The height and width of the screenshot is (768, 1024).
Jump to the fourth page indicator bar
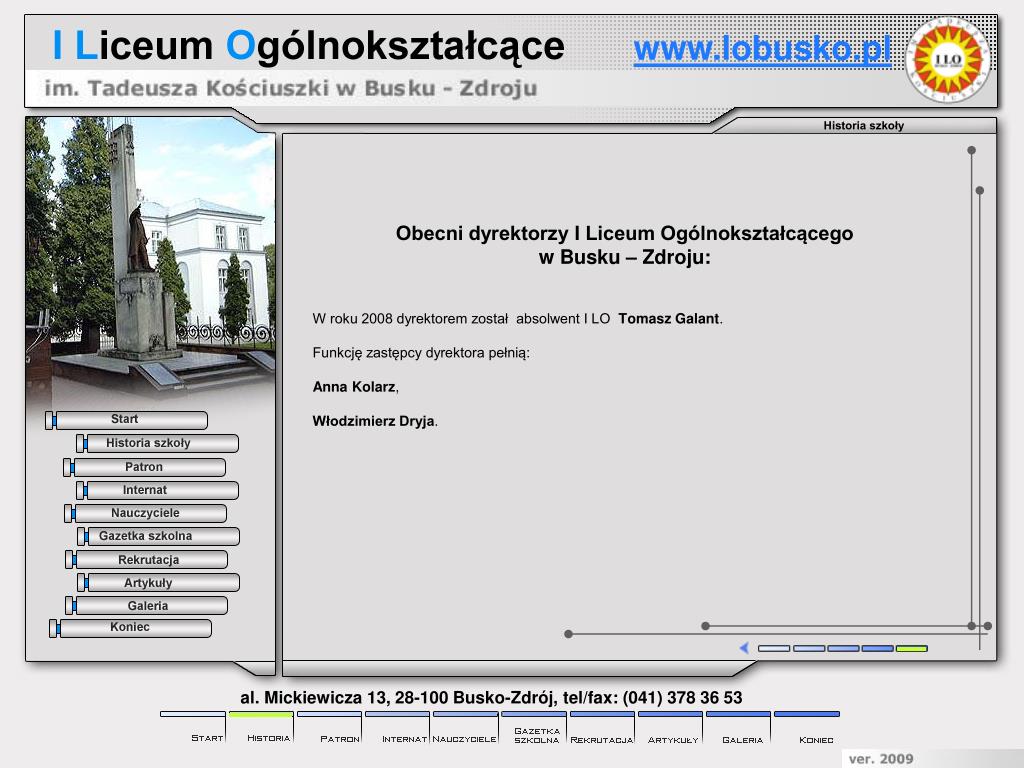(878, 648)
